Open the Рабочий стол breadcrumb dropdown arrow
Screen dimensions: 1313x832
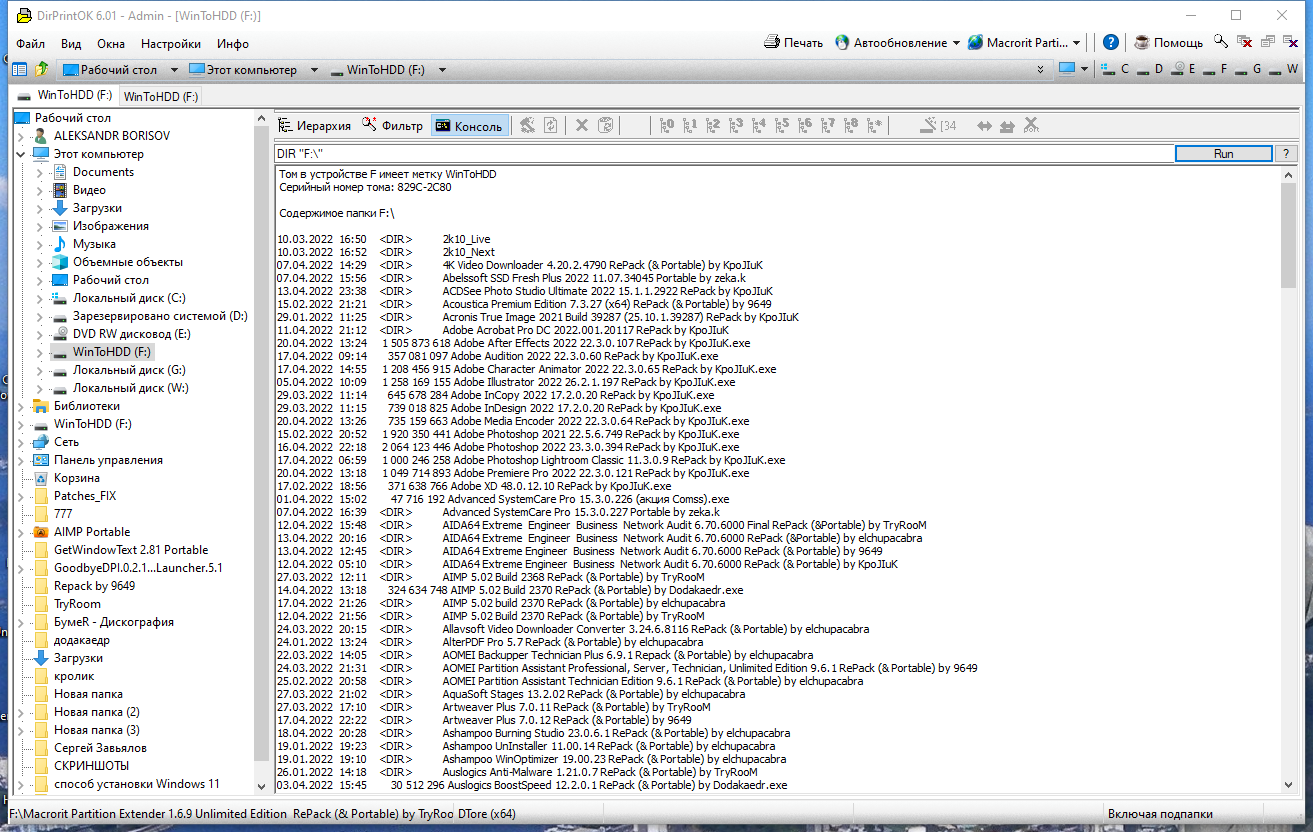pyautogui.click(x=174, y=70)
